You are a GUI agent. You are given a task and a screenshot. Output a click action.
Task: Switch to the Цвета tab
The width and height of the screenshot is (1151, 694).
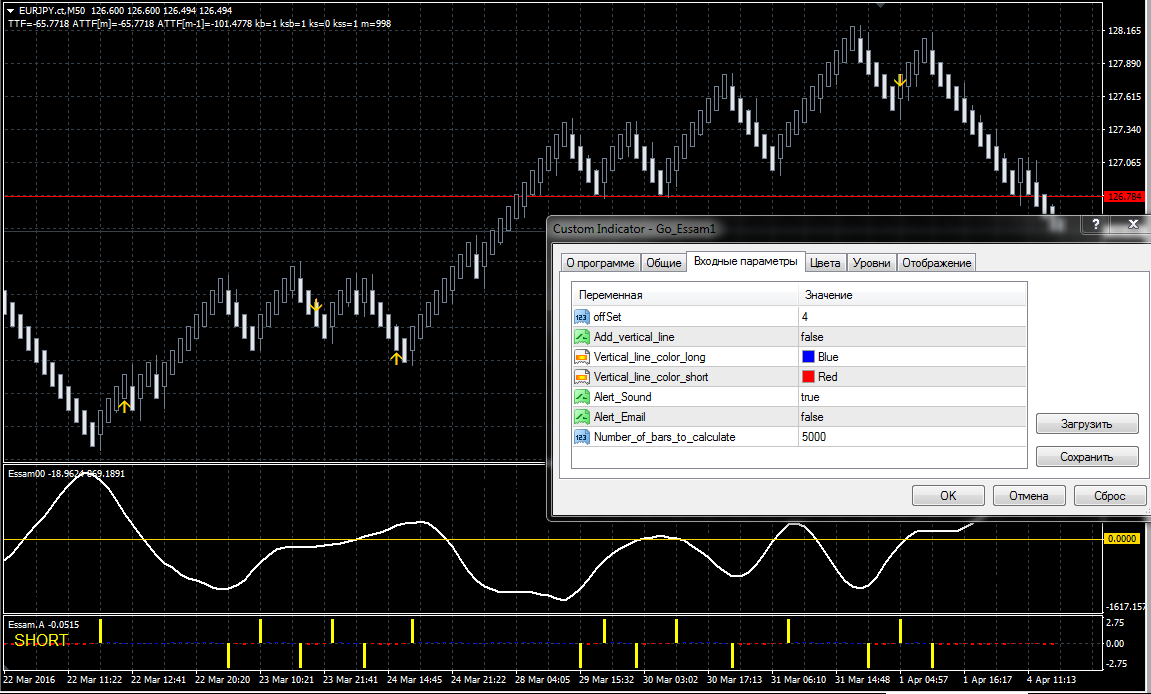click(x=825, y=263)
